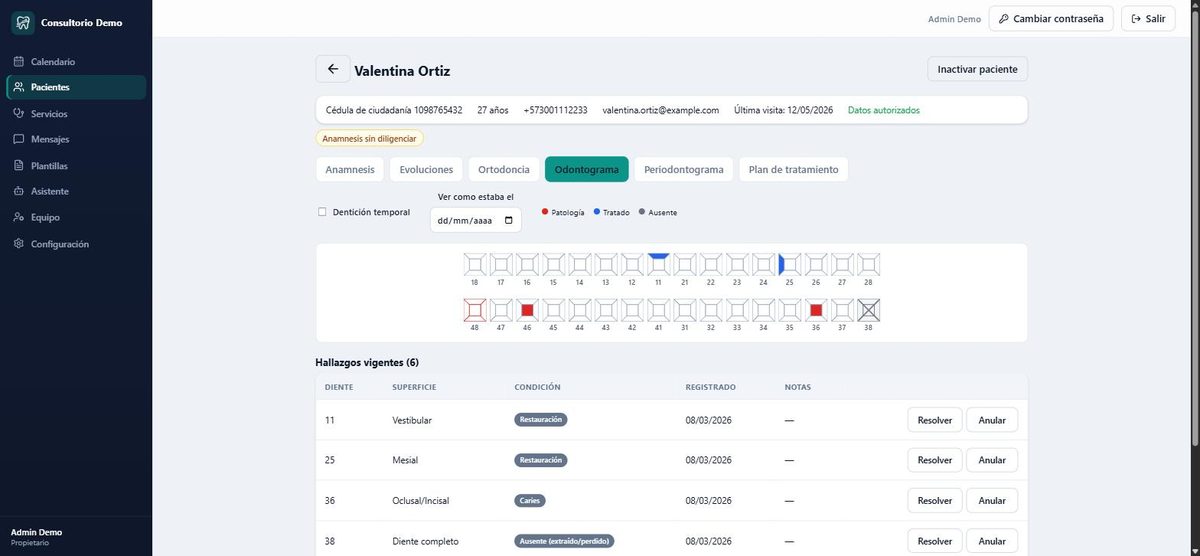Viewport: 1200px width, 556px height.
Task: Click Inactivar paciente button
Action: (x=977, y=69)
